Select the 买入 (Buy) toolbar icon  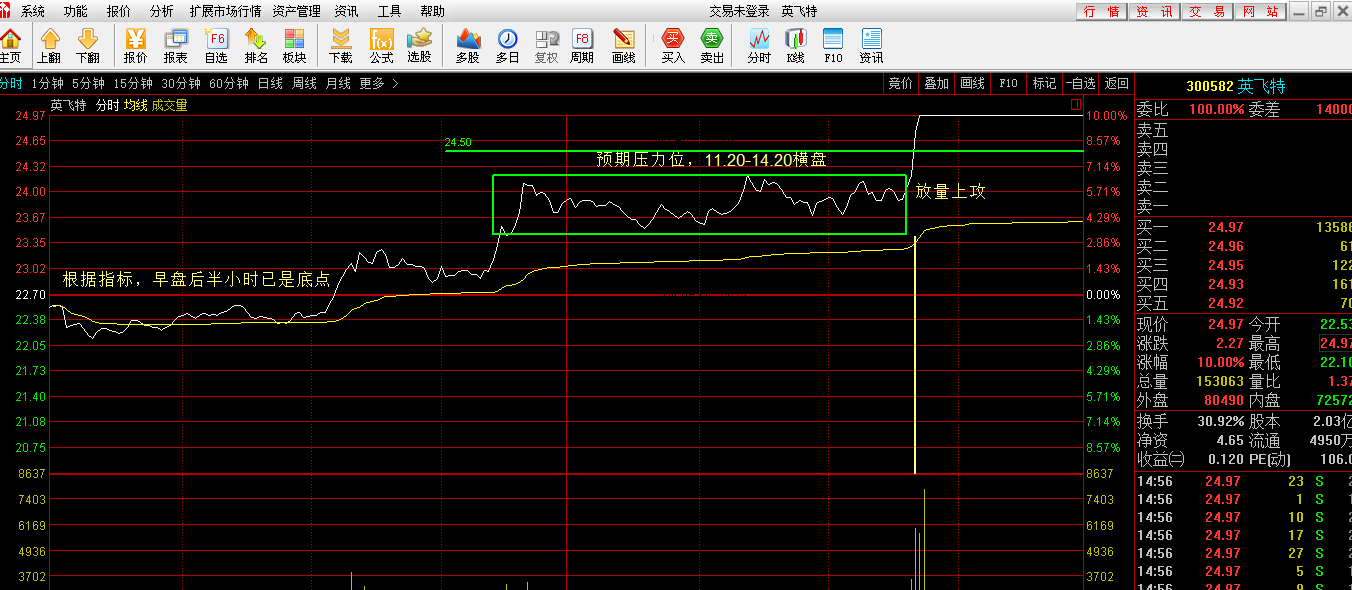coord(672,47)
